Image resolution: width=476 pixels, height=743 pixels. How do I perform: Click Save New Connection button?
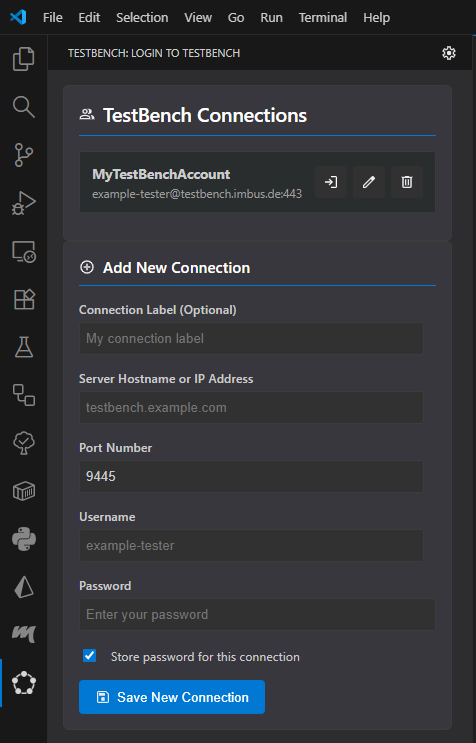[172, 697]
